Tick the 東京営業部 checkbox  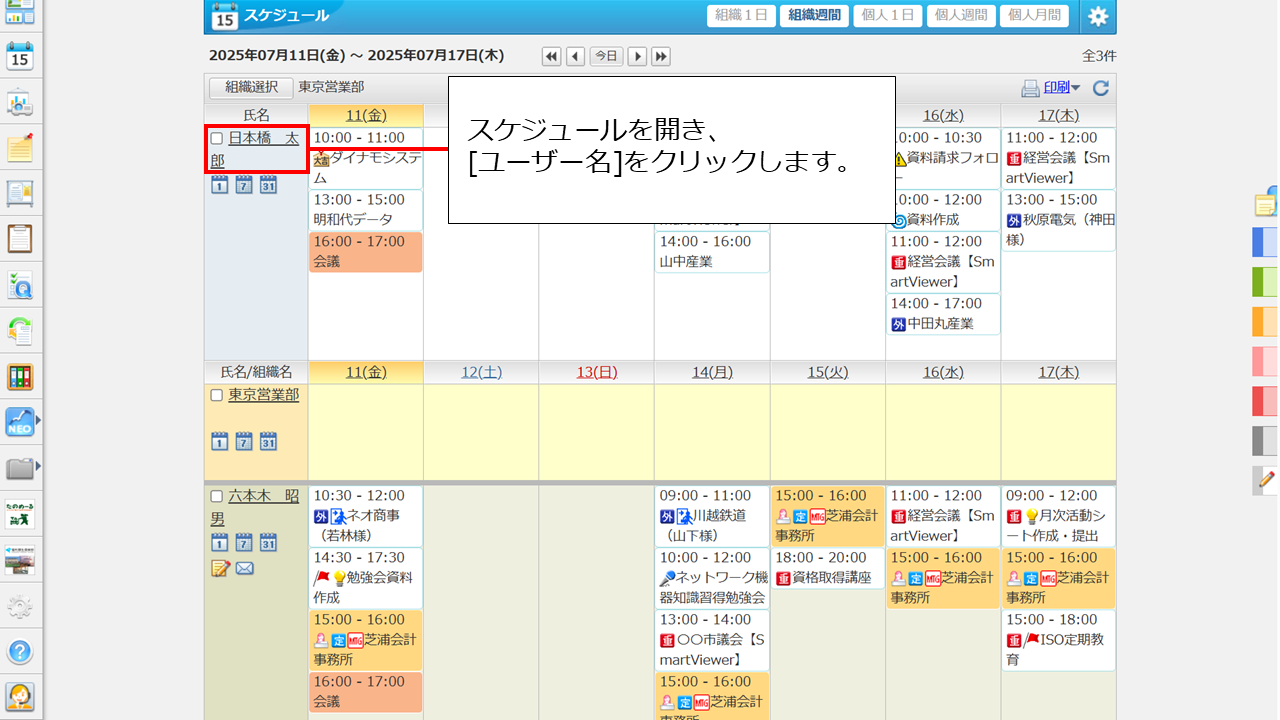click(x=217, y=395)
